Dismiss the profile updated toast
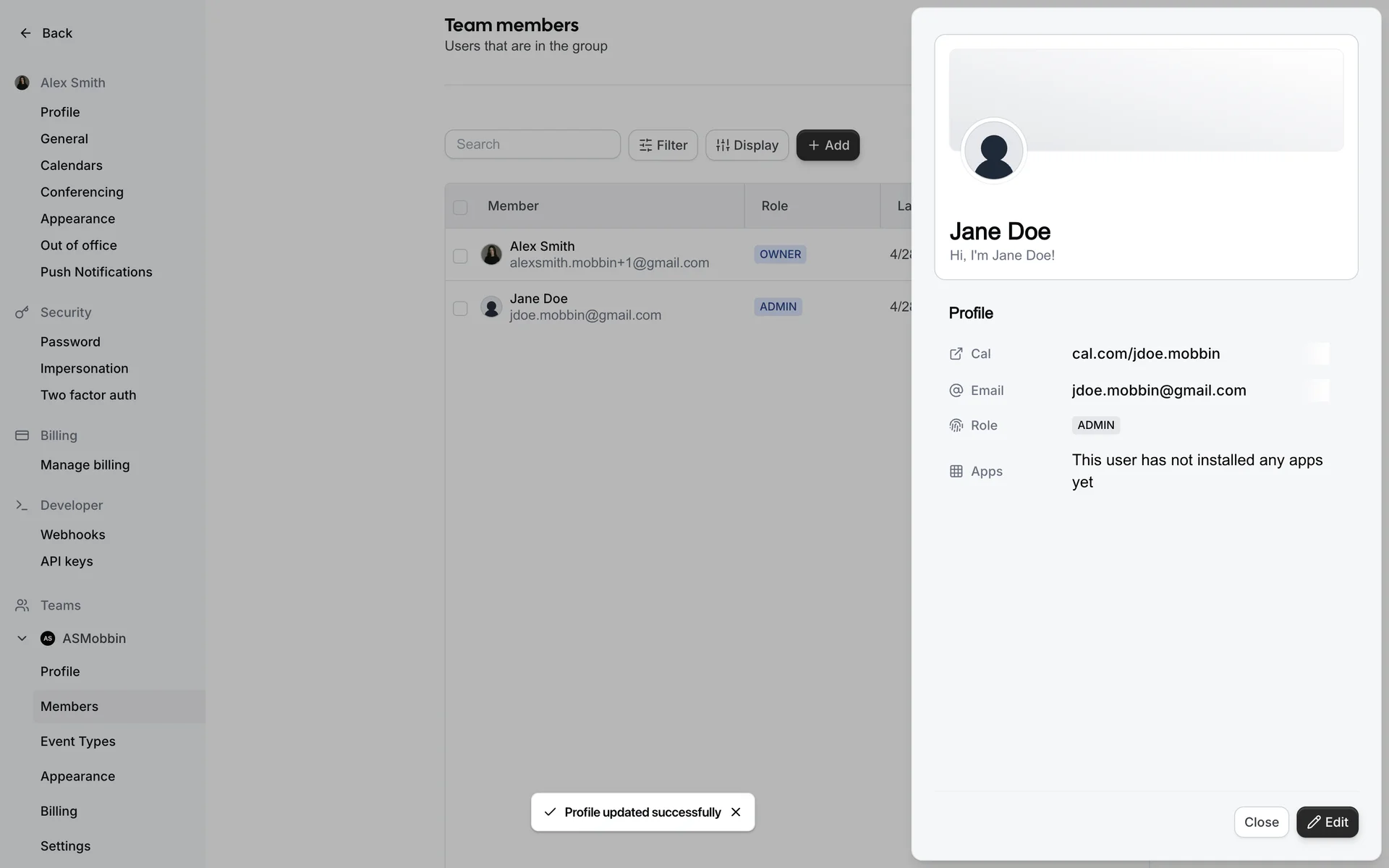 pos(736,812)
